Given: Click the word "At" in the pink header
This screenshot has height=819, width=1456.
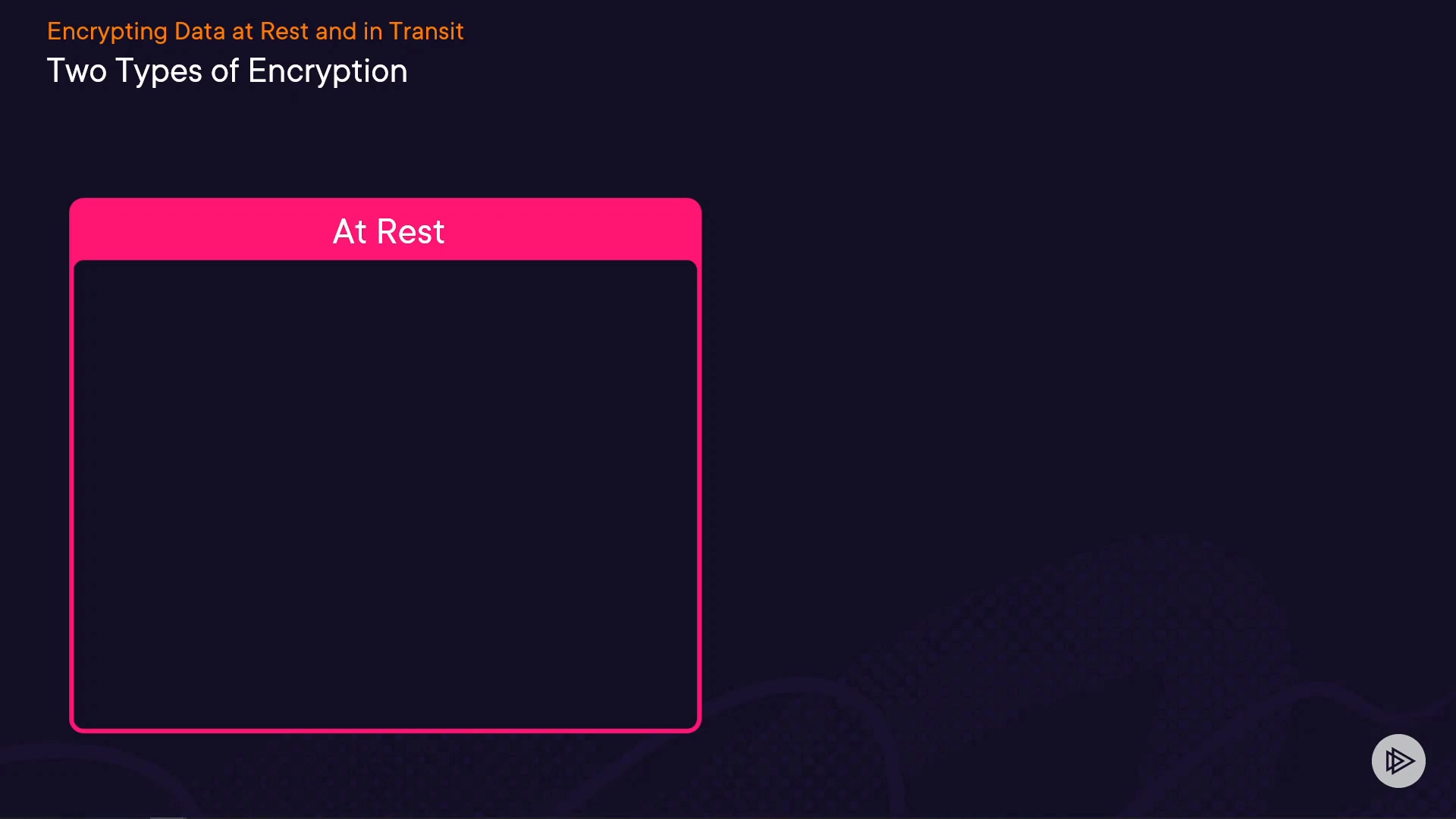Looking at the screenshot, I should pos(350,231).
